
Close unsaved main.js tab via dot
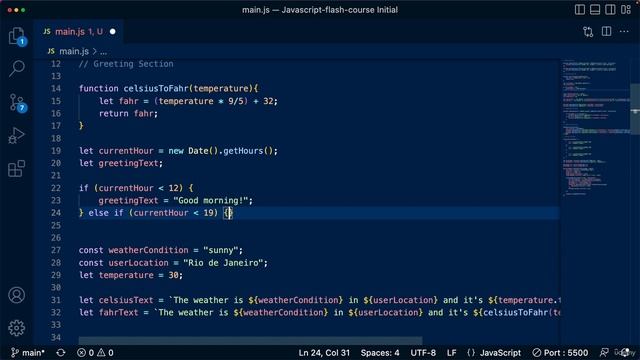[x=113, y=31]
